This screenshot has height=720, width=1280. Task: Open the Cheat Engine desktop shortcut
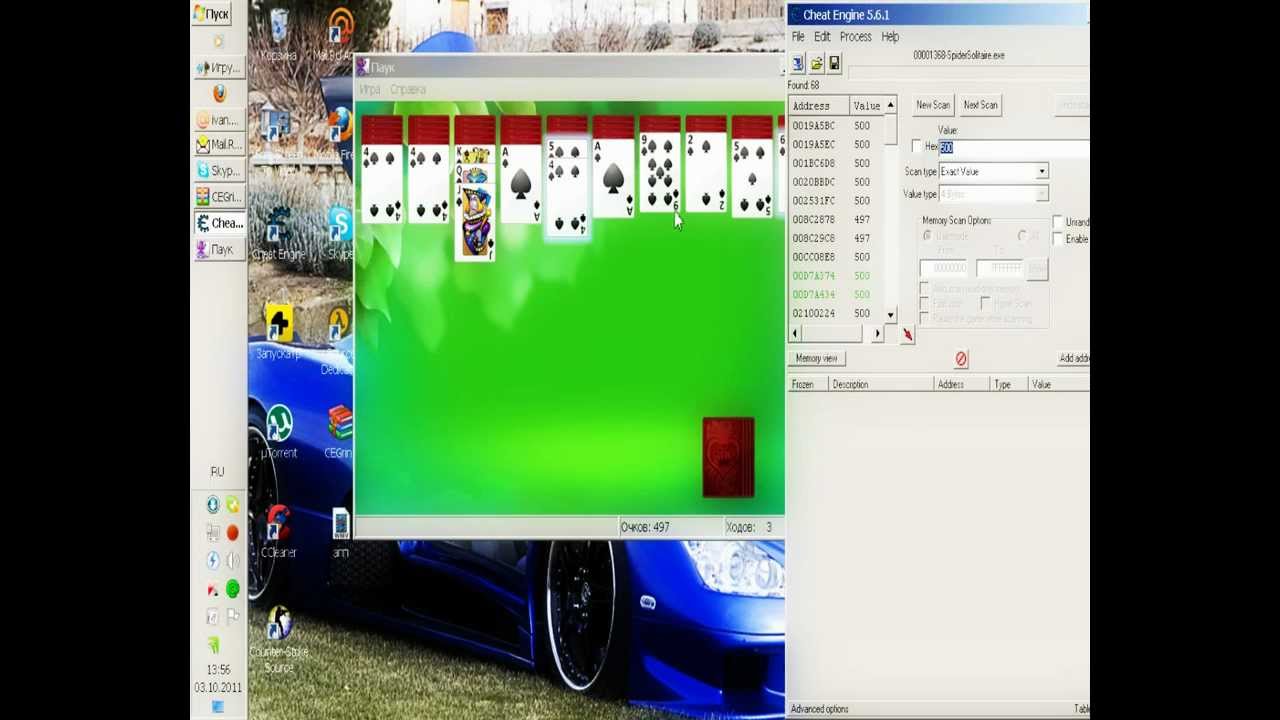coord(279,232)
